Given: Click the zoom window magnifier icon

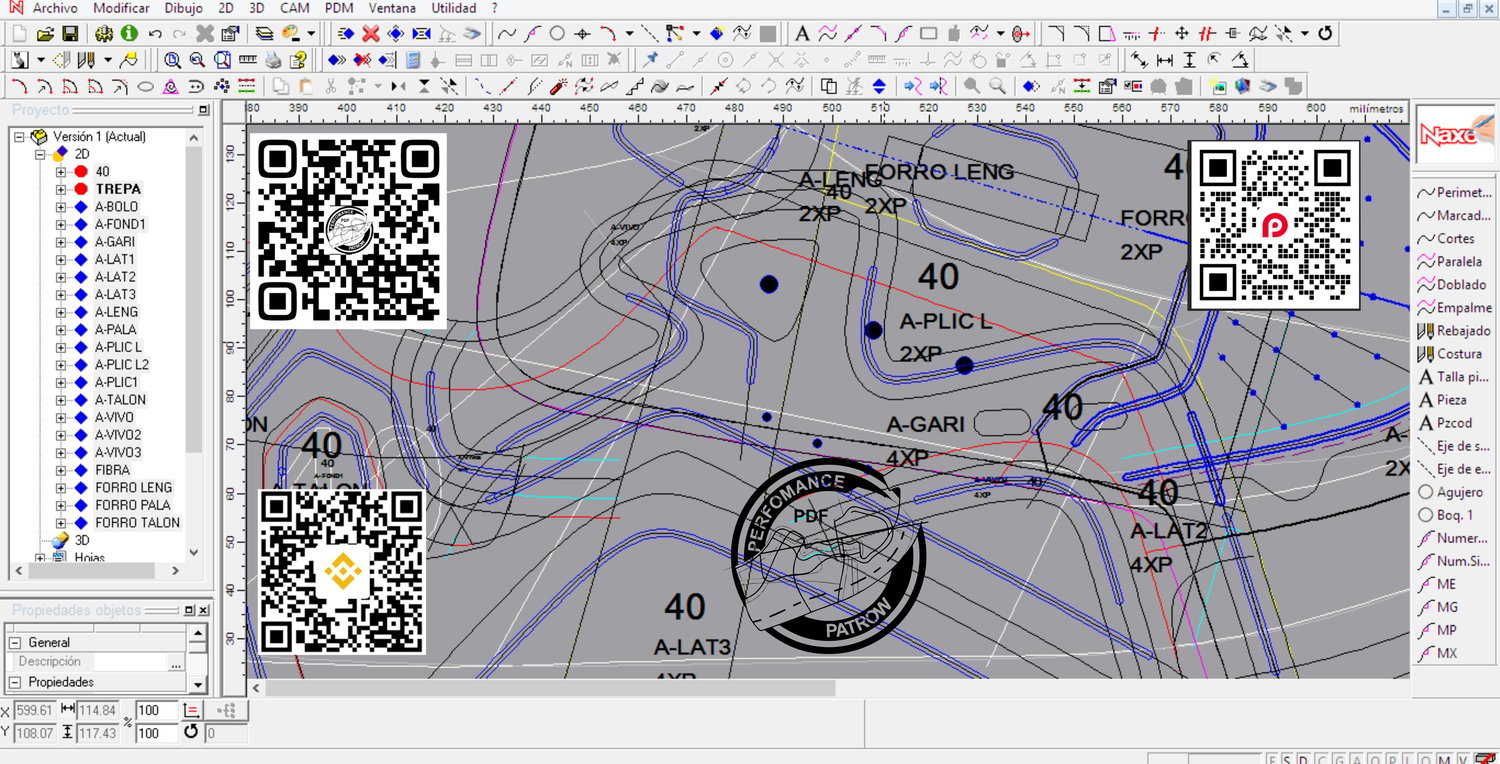Looking at the screenshot, I should click(x=173, y=60).
